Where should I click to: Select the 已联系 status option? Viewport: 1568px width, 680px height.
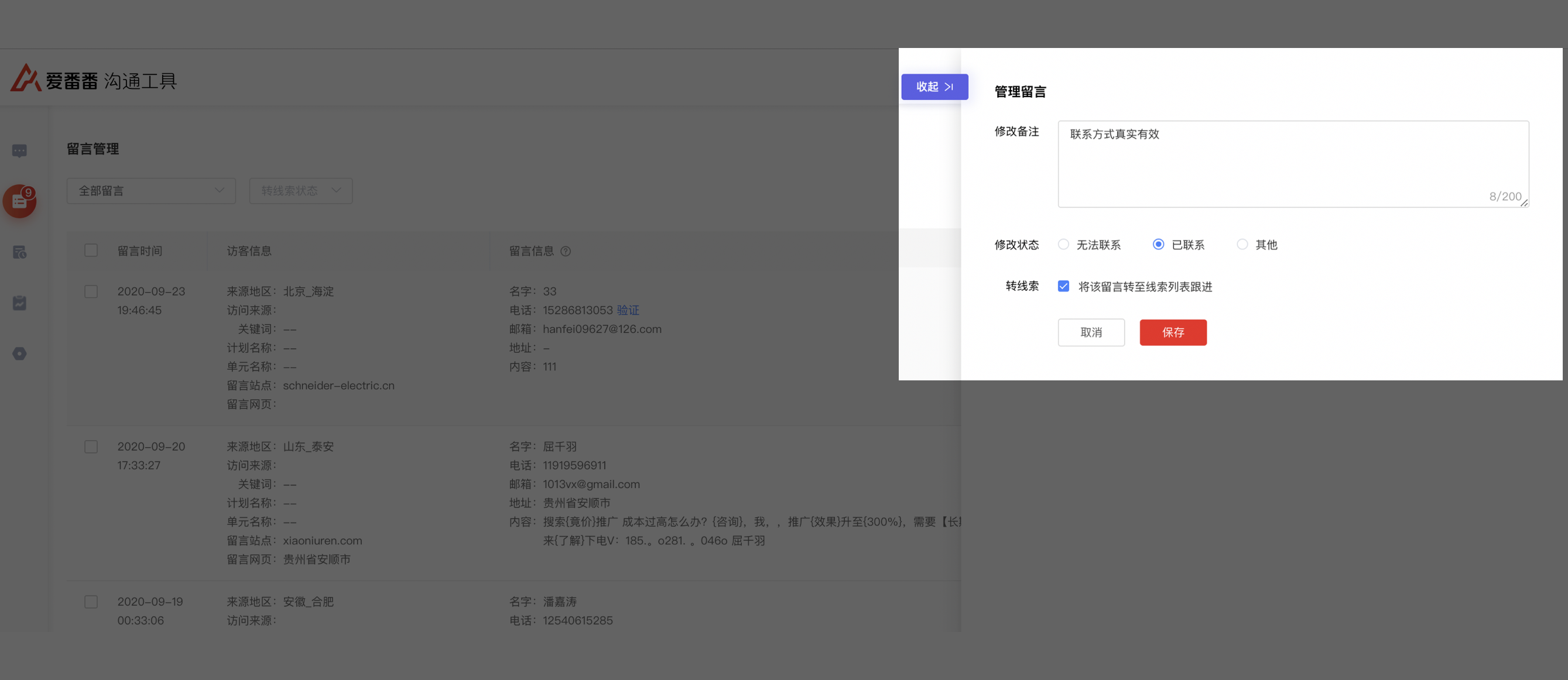pos(1158,245)
